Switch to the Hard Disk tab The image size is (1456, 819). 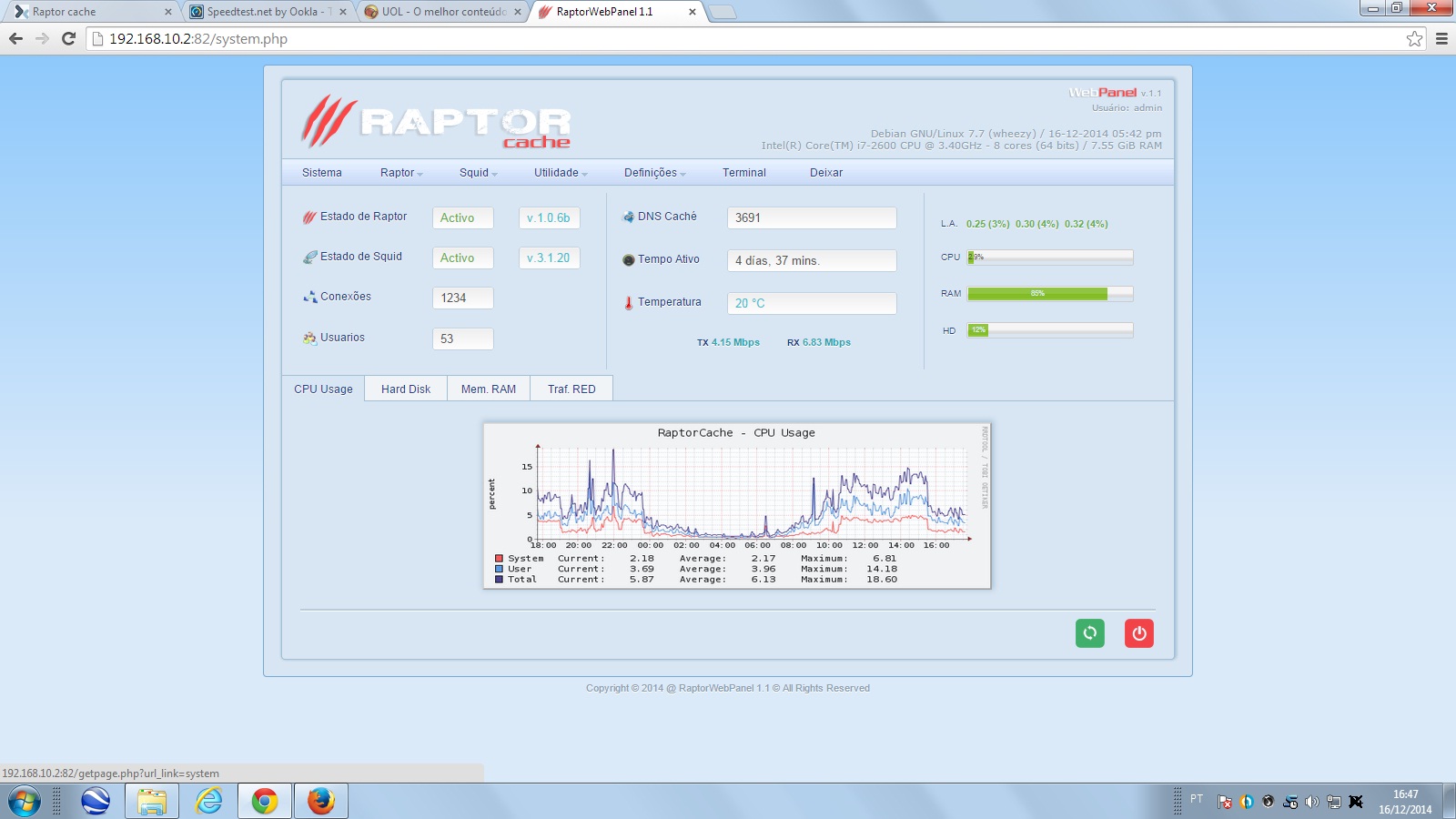tap(406, 389)
